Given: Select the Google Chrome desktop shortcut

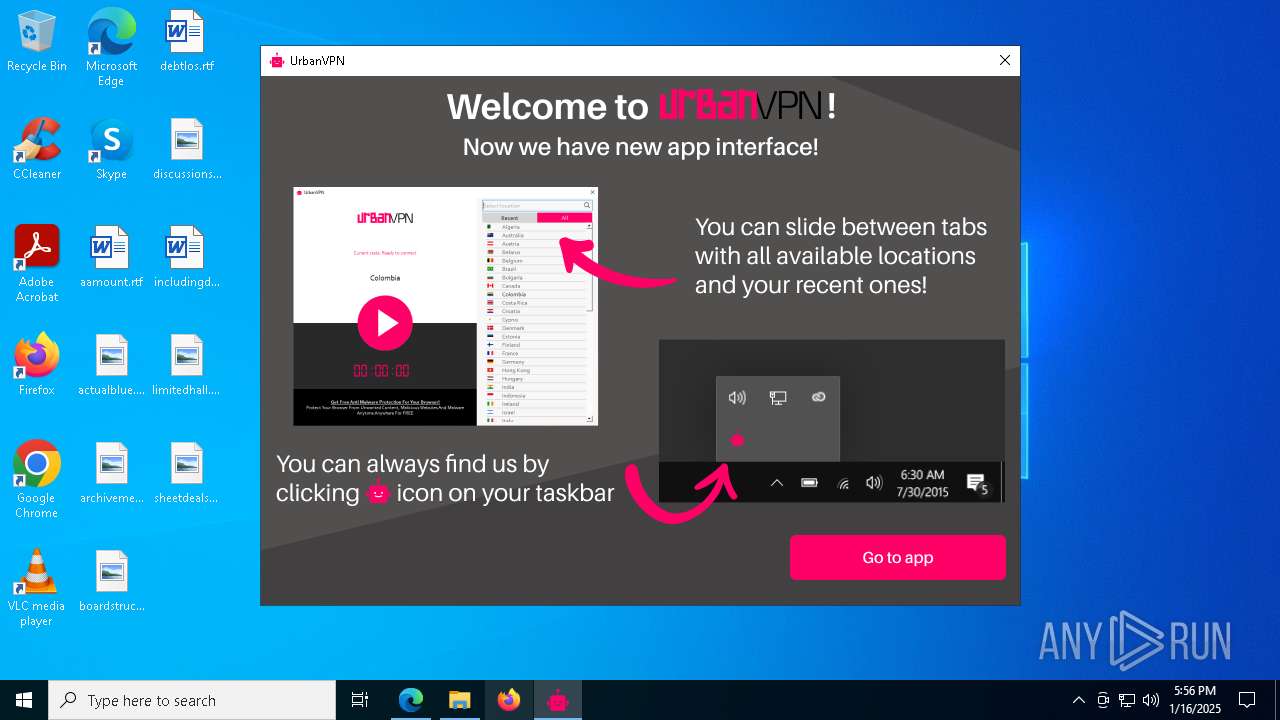Looking at the screenshot, I should coord(37,480).
